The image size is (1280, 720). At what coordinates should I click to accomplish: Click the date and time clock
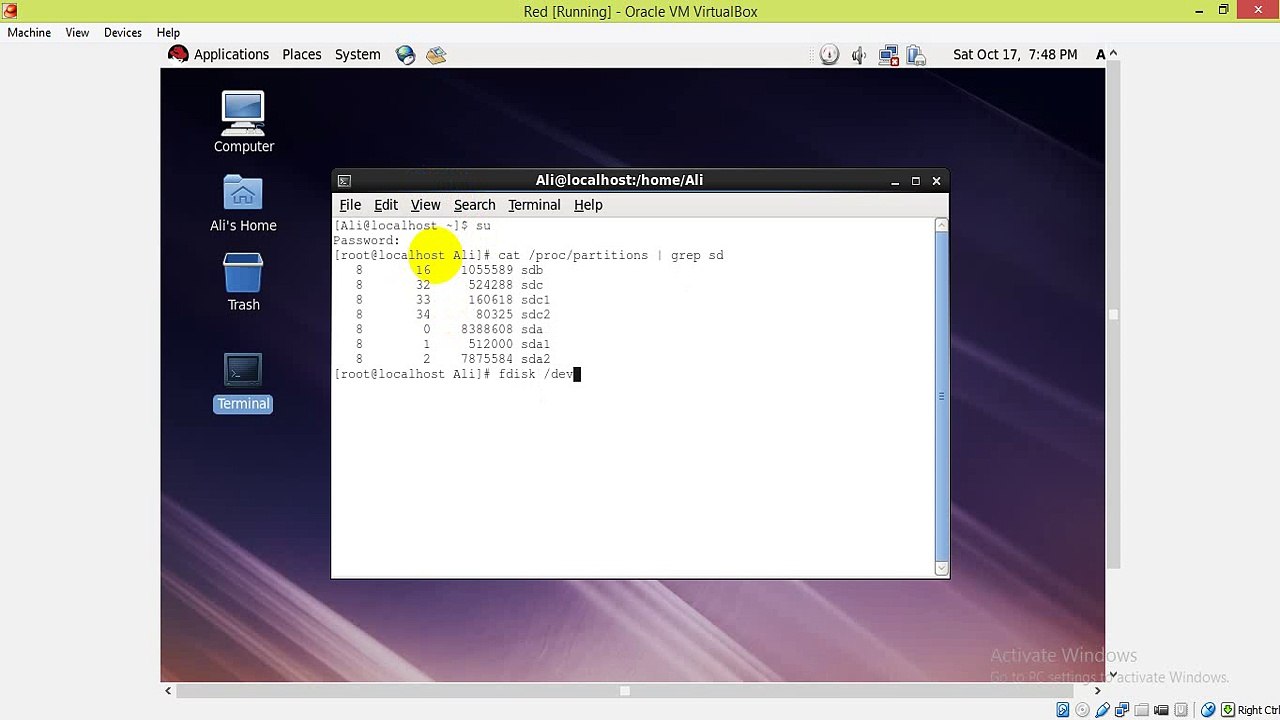click(1015, 55)
